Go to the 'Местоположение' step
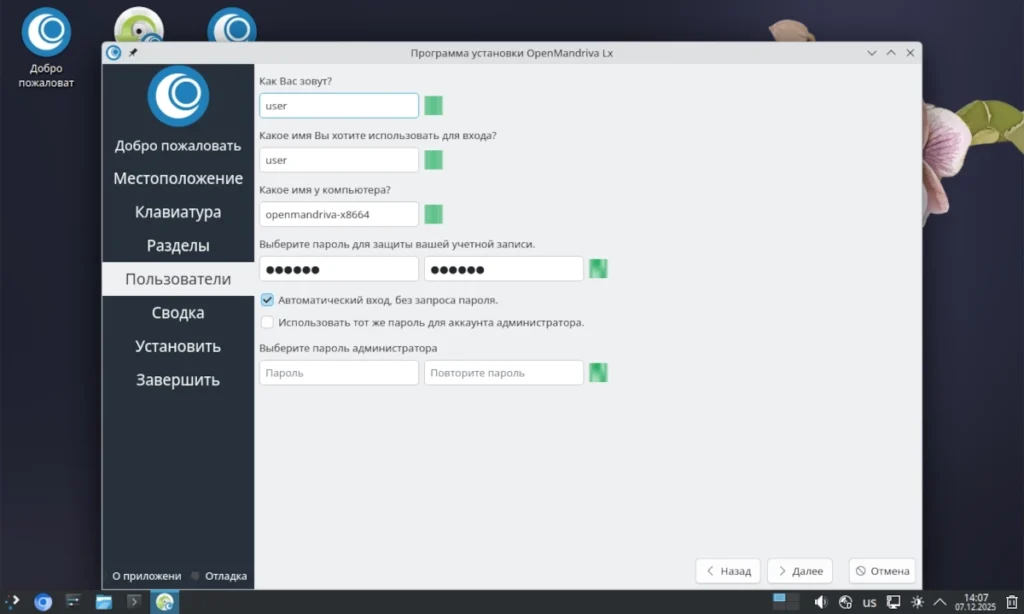Screen dimensions: 1024x614 (x=178, y=178)
